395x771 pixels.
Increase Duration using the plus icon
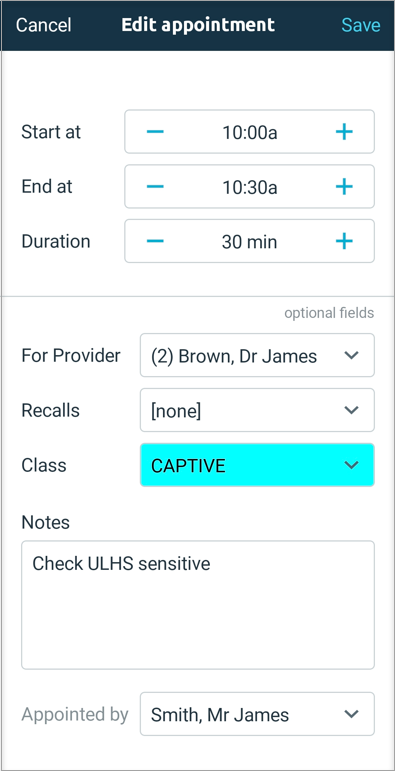pos(344,241)
